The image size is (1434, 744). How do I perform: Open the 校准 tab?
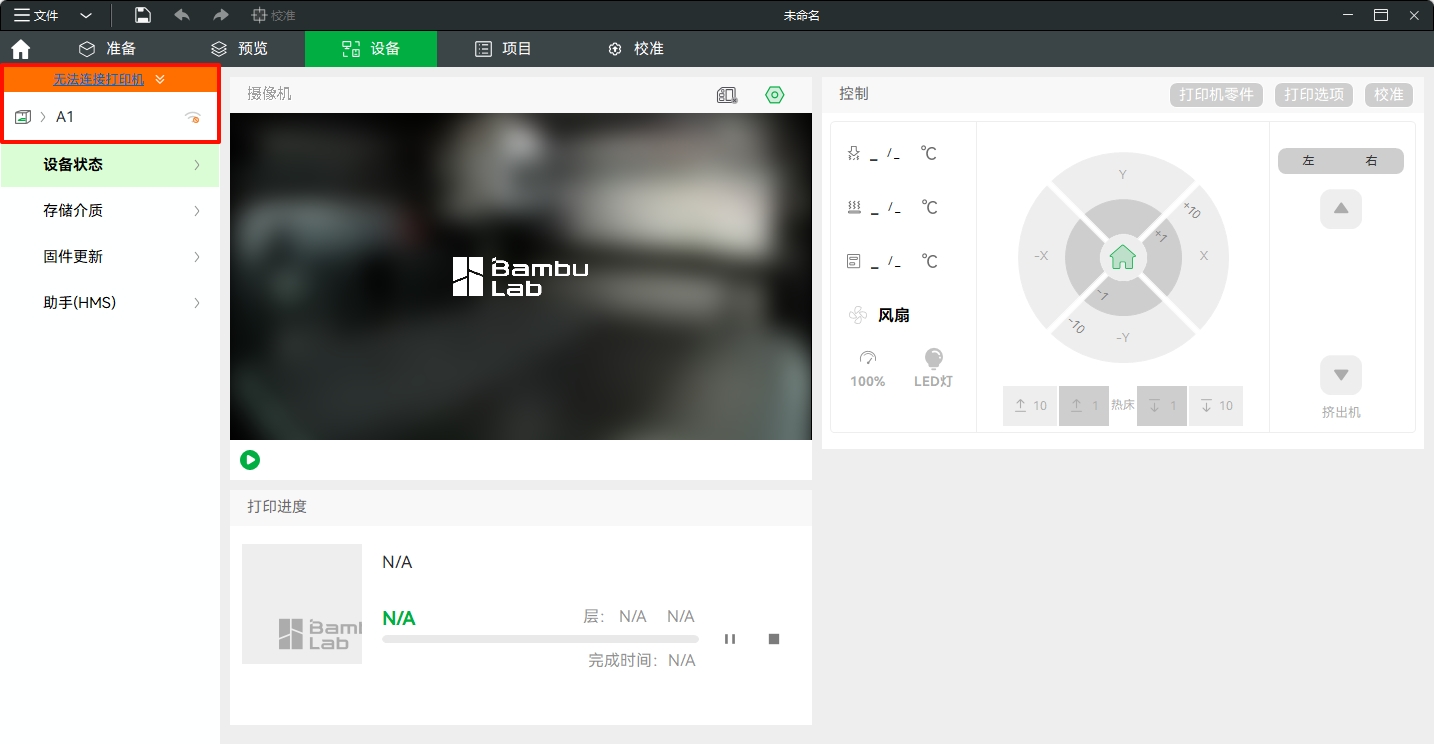[x=635, y=49]
